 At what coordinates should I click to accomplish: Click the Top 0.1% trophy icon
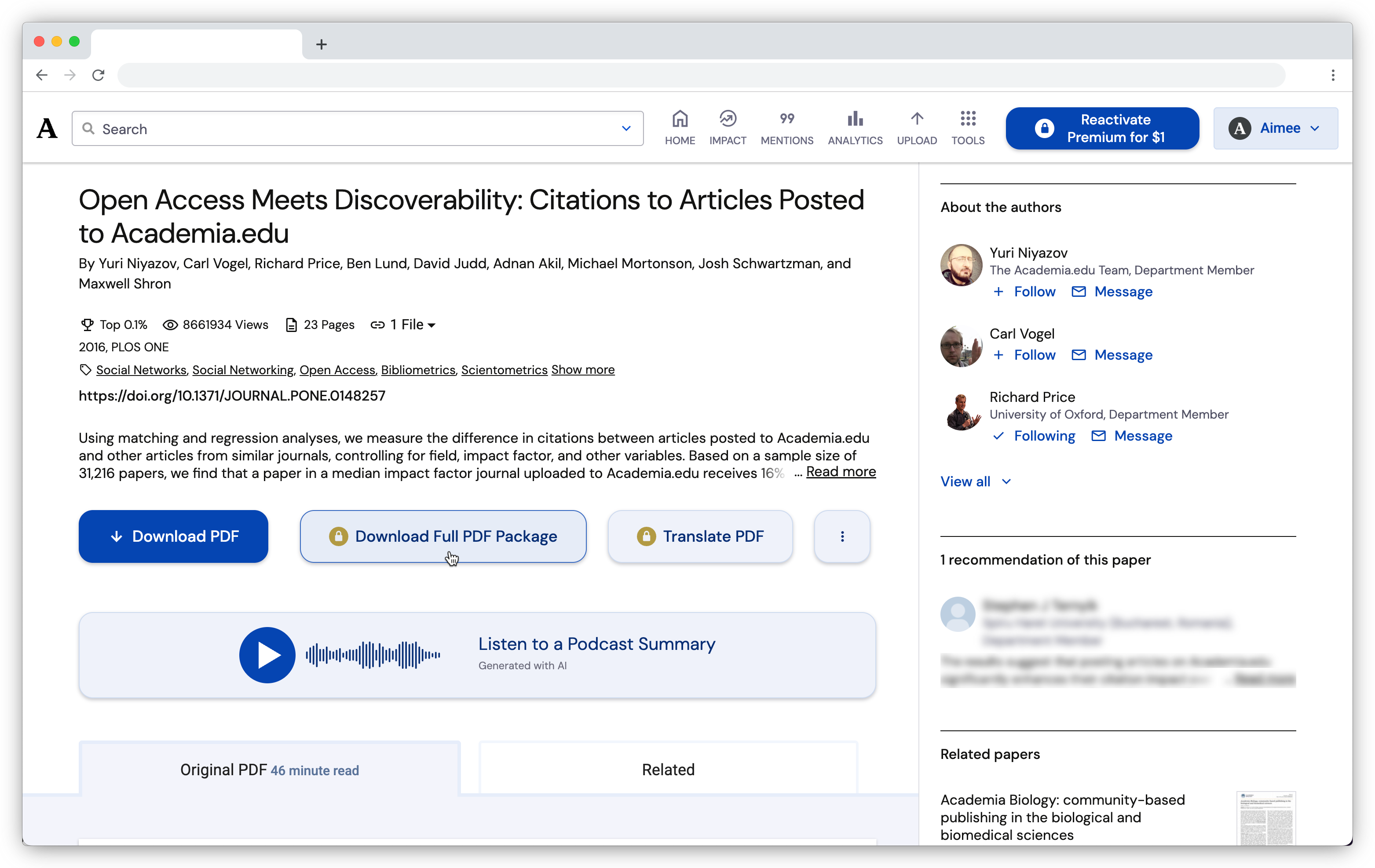click(87, 325)
